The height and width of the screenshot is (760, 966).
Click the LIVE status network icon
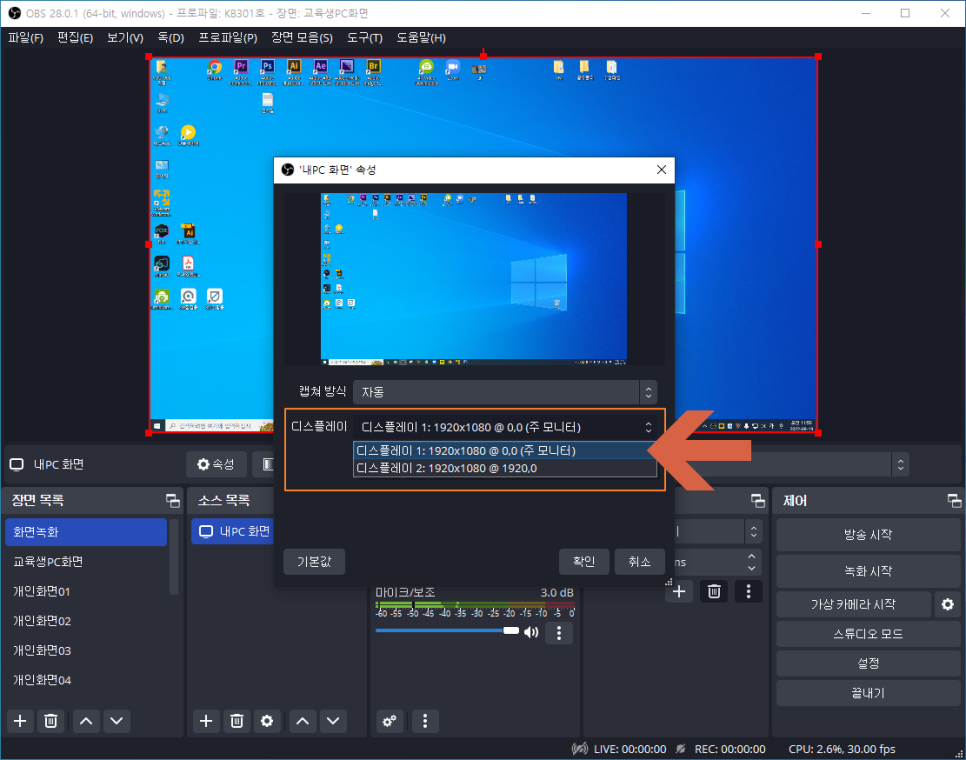(x=580, y=749)
